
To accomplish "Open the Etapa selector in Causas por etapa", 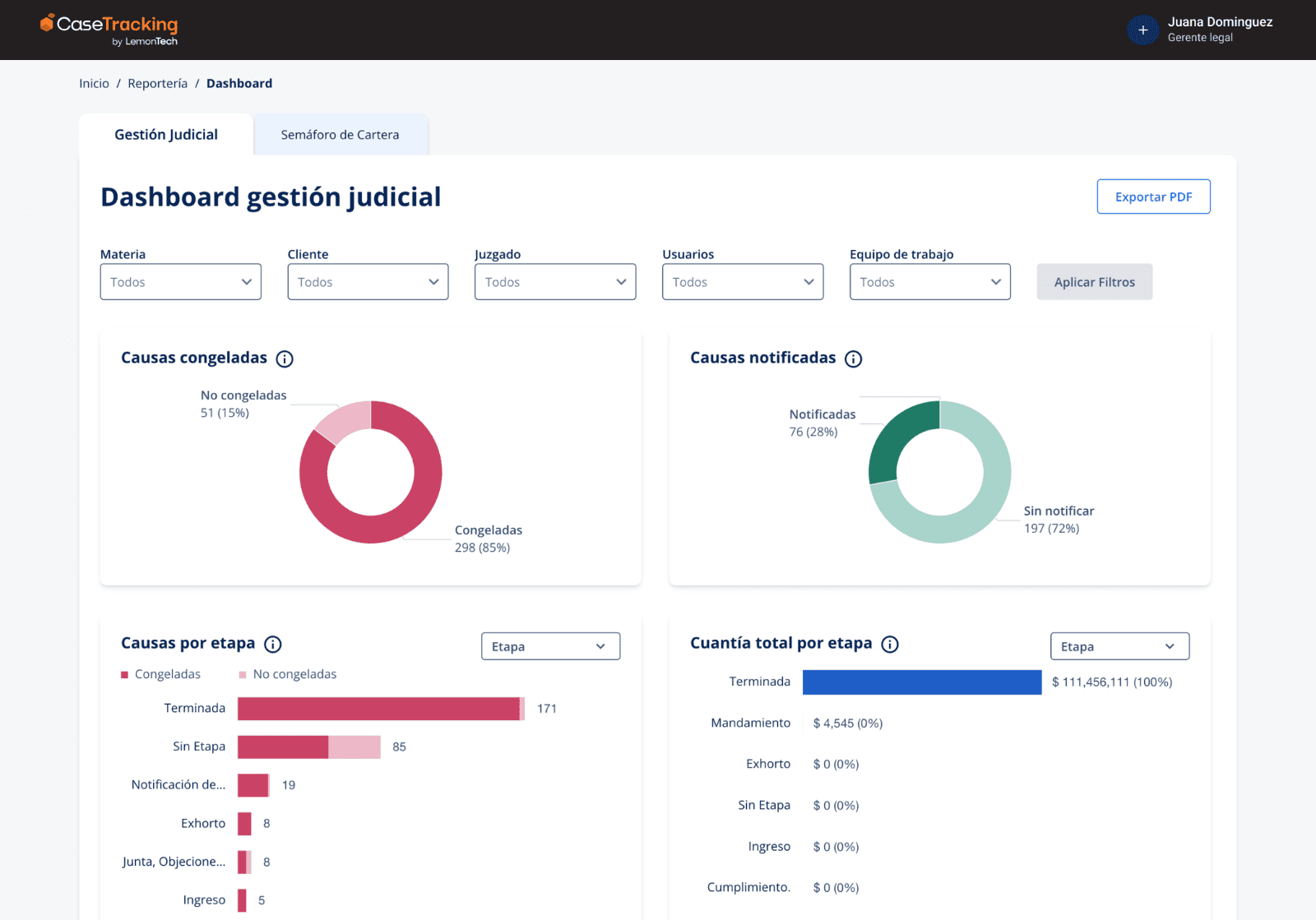I will click(550, 646).
